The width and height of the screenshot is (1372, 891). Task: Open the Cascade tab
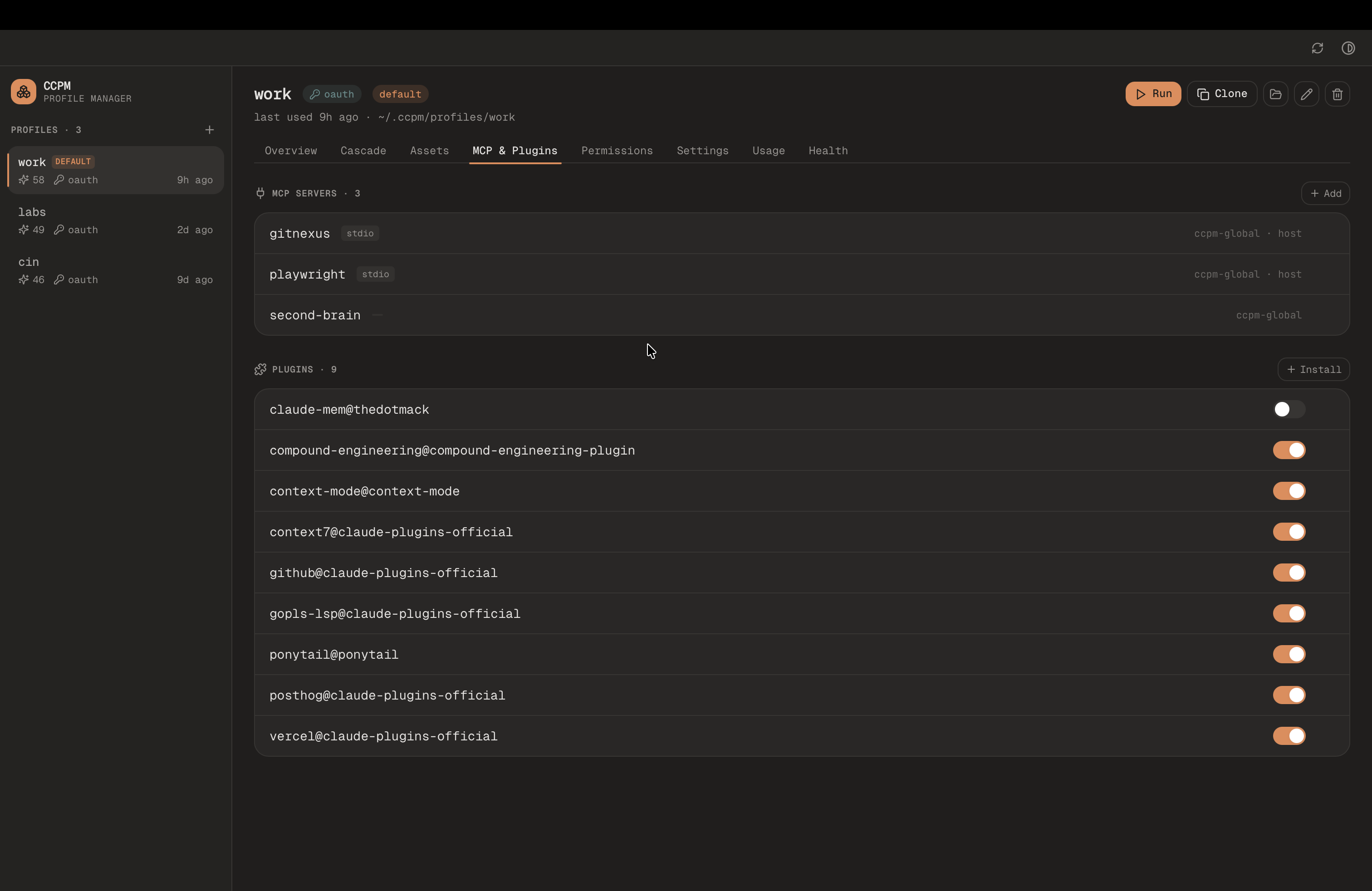click(x=363, y=151)
